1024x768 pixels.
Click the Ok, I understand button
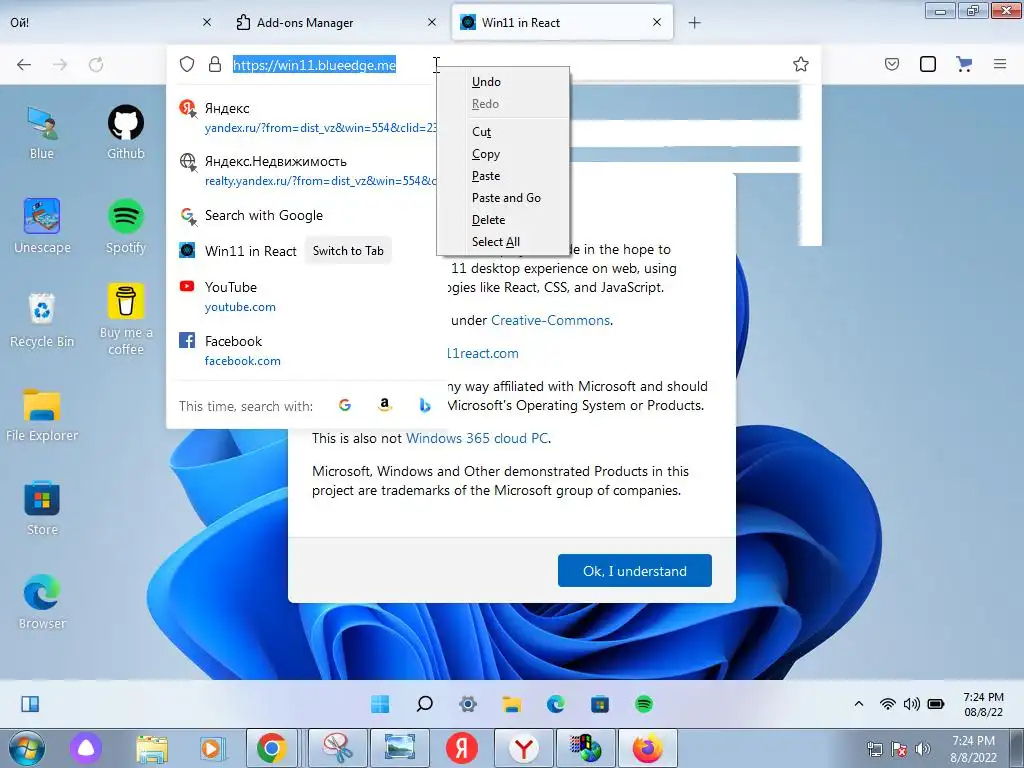635,571
